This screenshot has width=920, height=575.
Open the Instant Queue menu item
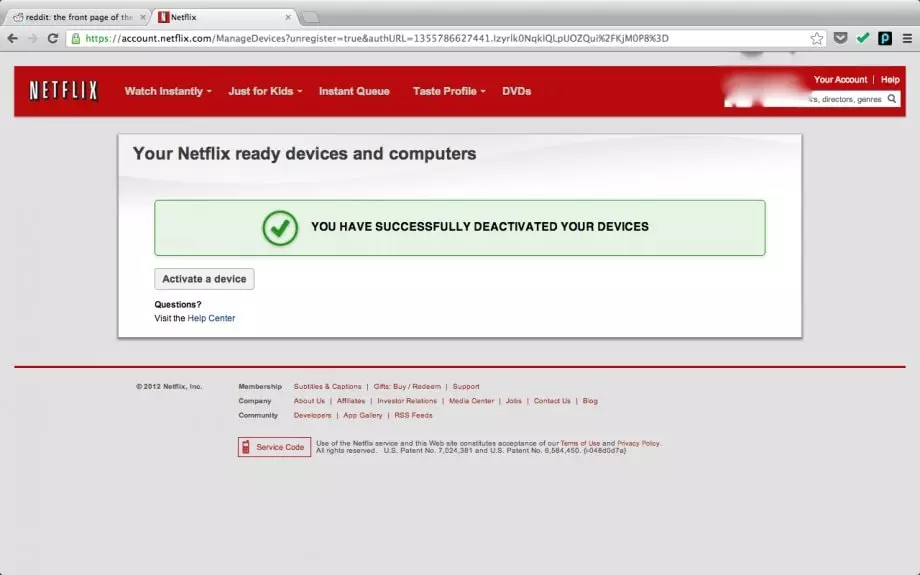[354, 91]
